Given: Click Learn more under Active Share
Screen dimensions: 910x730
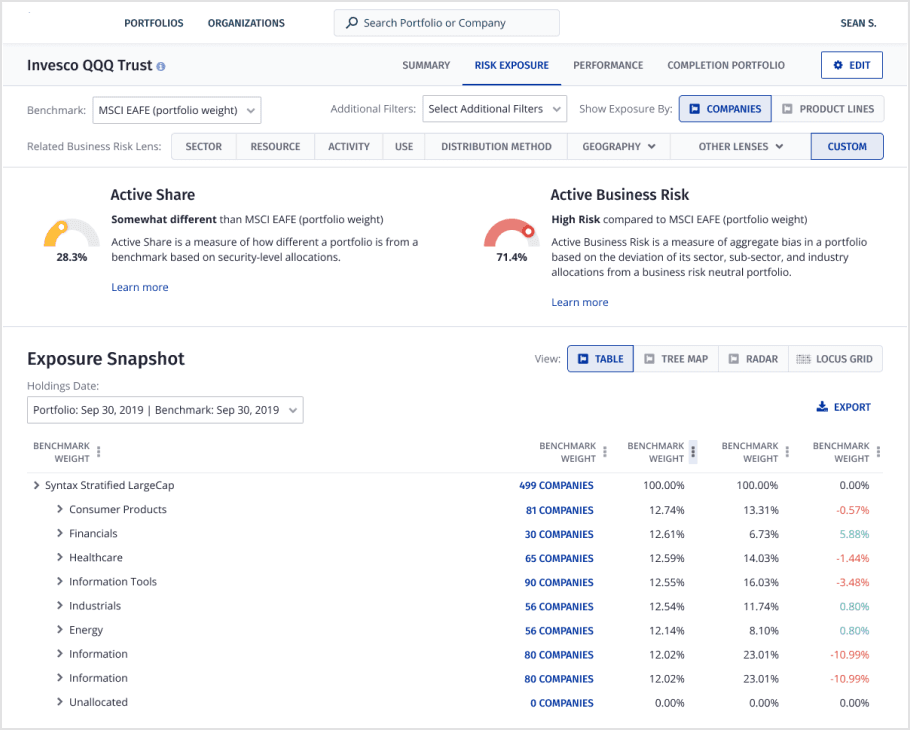Looking at the screenshot, I should point(140,287).
